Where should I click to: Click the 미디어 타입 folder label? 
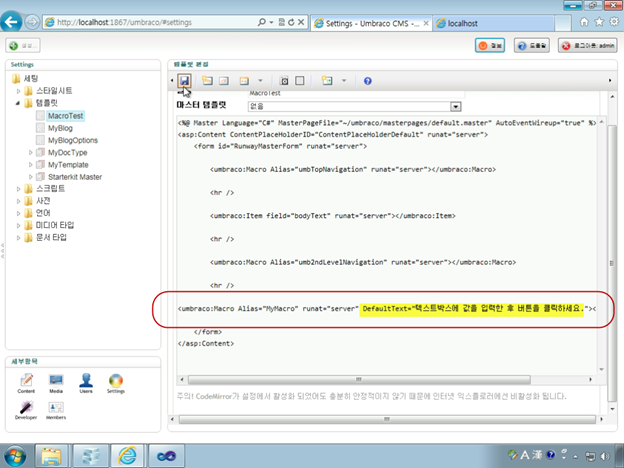pyautogui.click(x=55, y=225)
